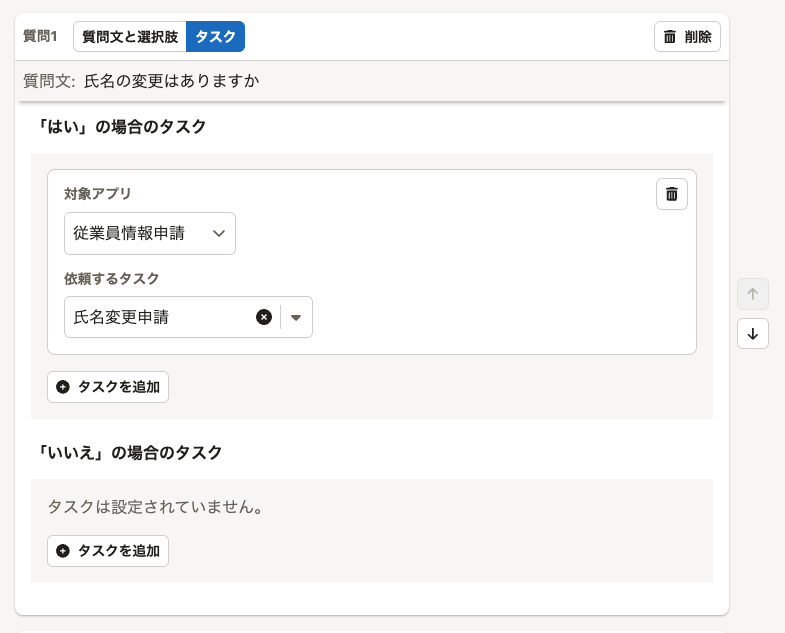Click the 対象アプリ field label
785x633 pixels.
[98, 194]
